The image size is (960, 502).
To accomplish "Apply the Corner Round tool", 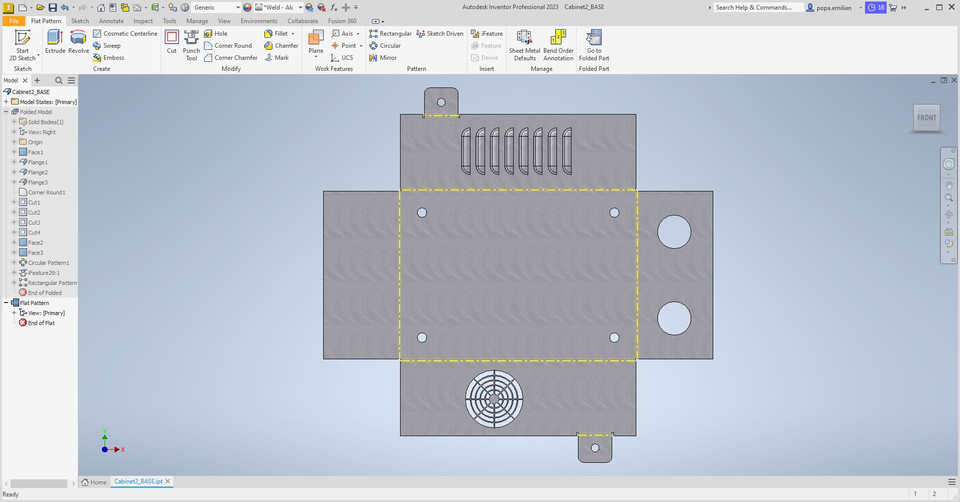I will click(228, 45).
